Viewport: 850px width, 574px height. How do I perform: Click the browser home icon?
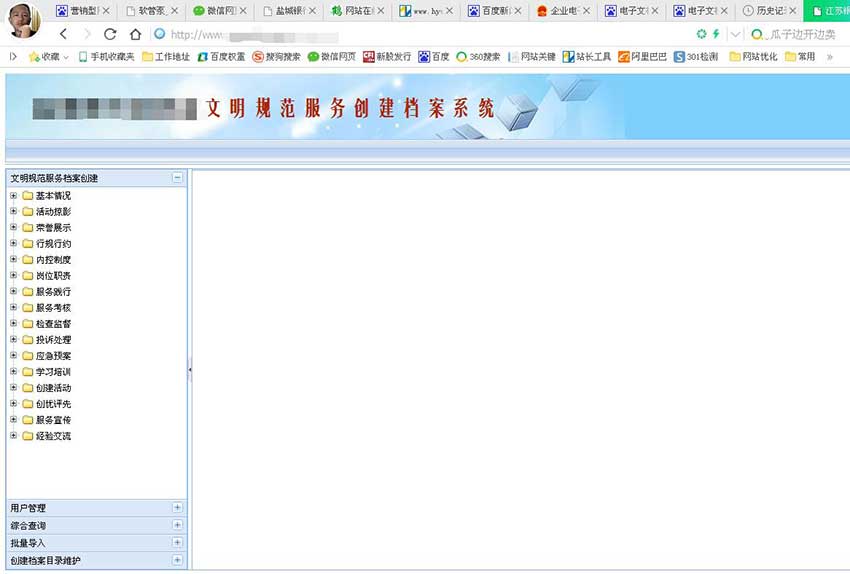coord(135,34)
